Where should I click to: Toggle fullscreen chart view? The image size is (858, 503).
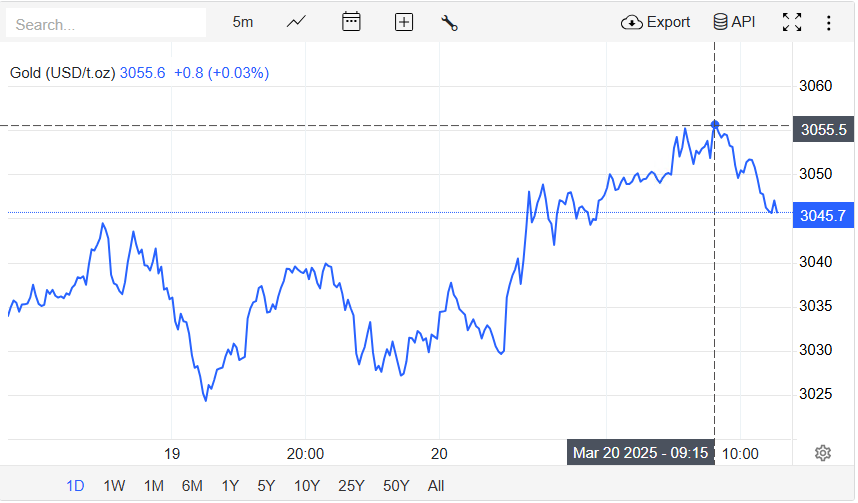click(792, 22)
